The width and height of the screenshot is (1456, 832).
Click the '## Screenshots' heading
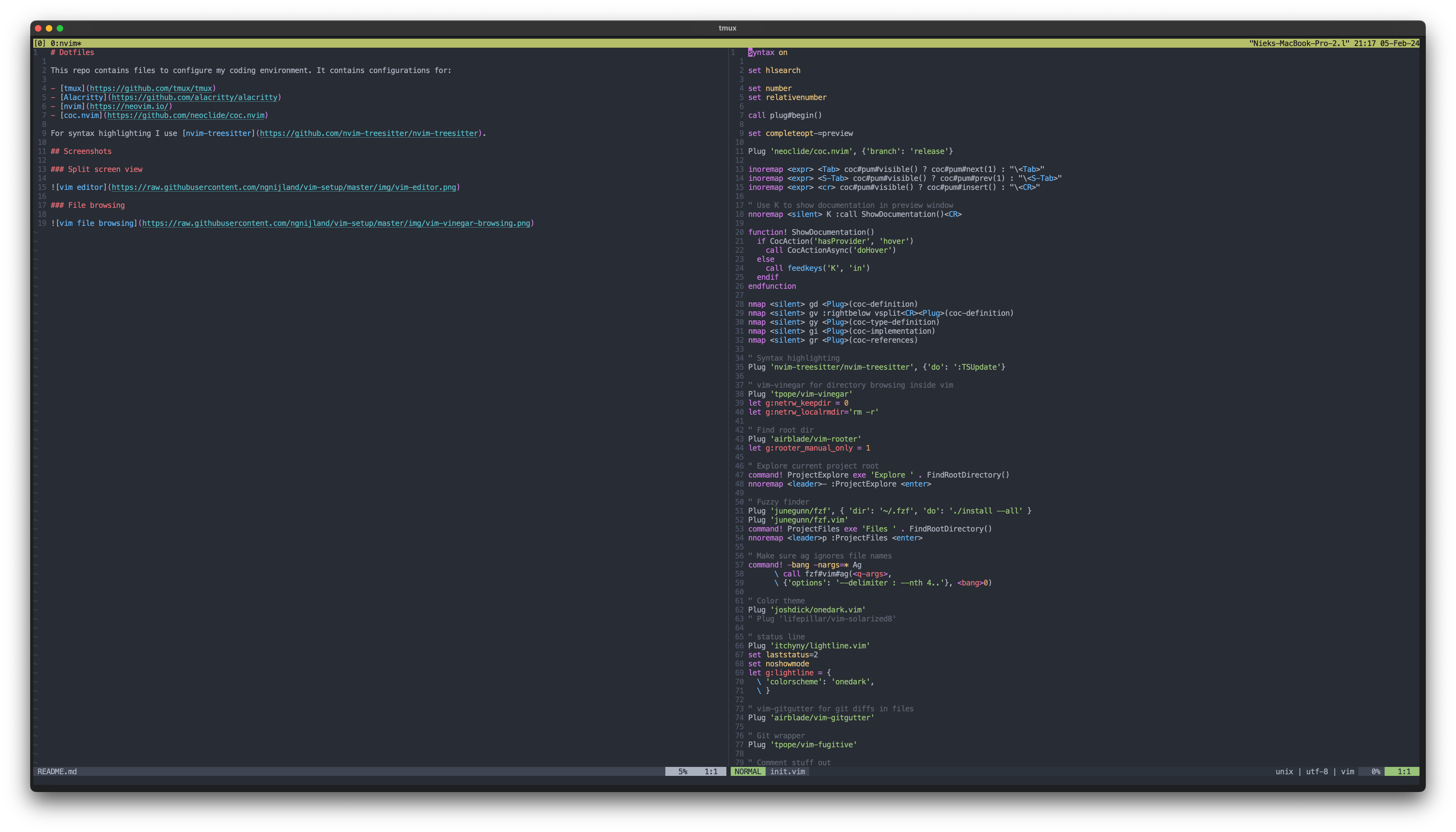point(81,151)
